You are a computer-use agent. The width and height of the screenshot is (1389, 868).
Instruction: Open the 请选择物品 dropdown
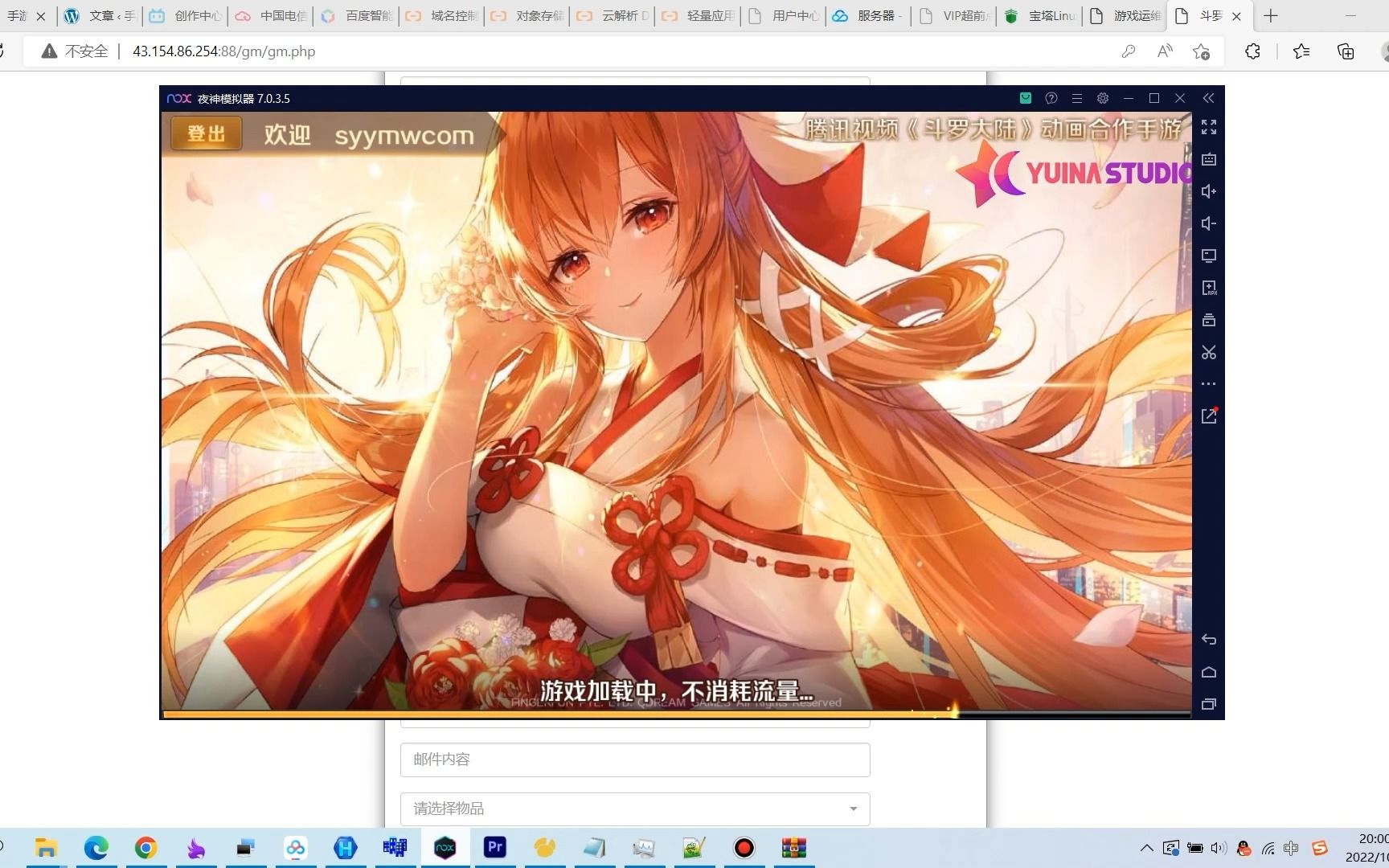point(635,809)
